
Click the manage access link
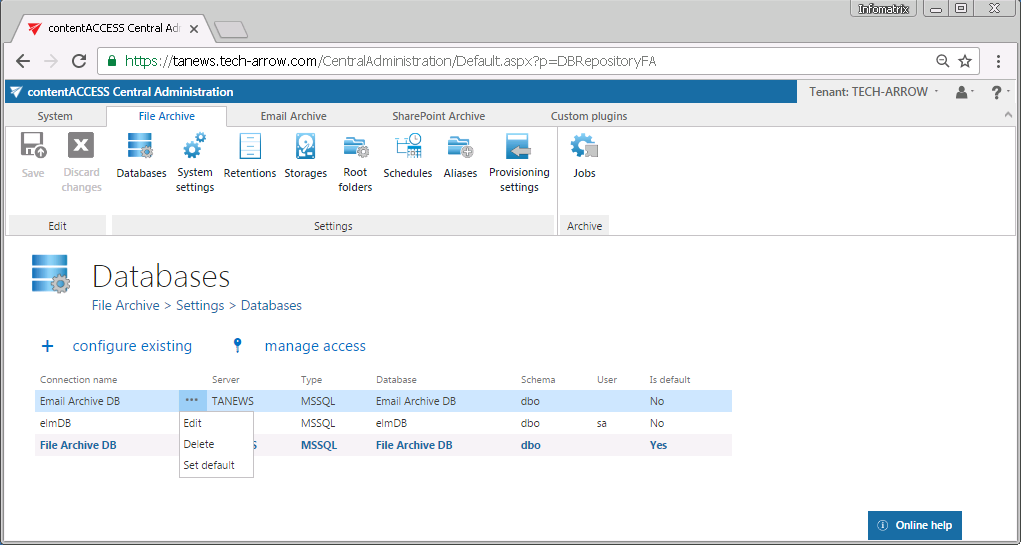coord(315,346)
